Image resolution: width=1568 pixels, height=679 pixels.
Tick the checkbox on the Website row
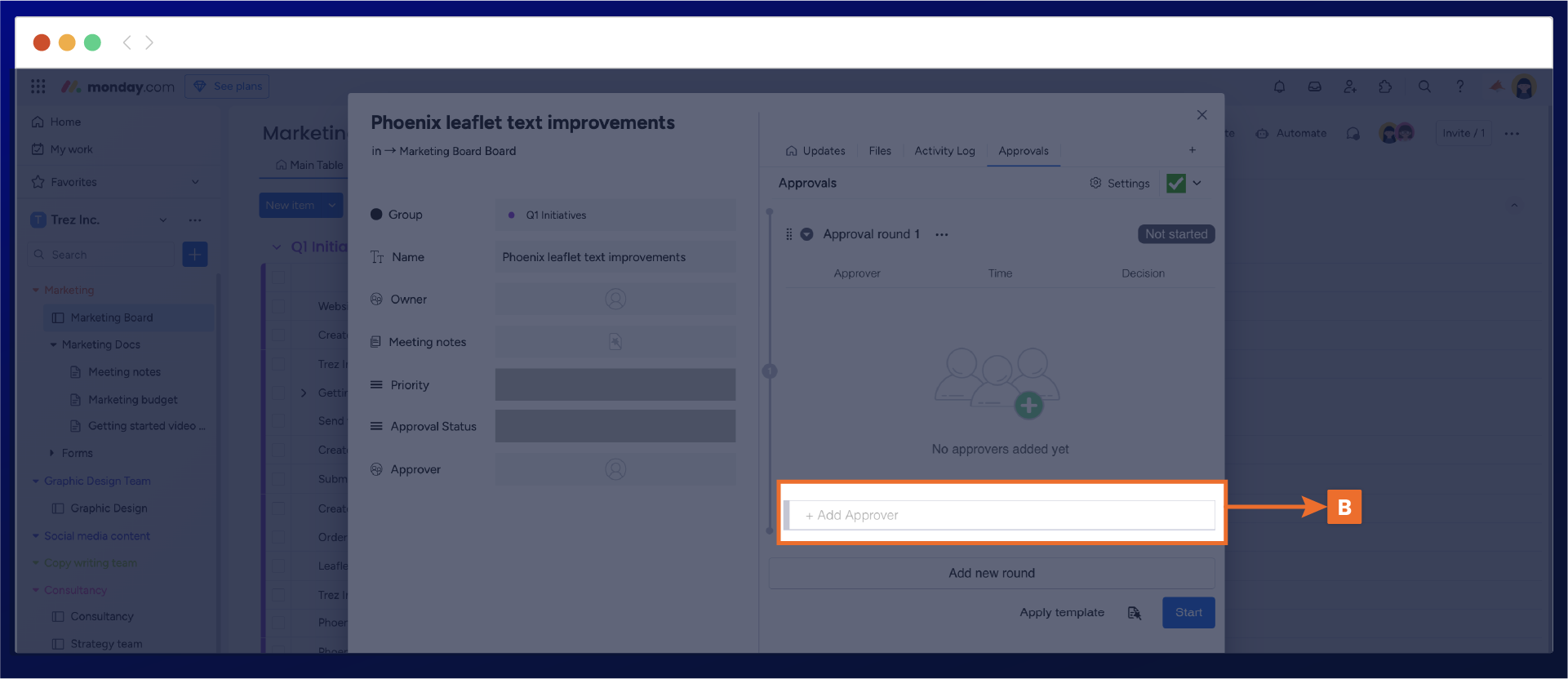(x=278, y=306)
